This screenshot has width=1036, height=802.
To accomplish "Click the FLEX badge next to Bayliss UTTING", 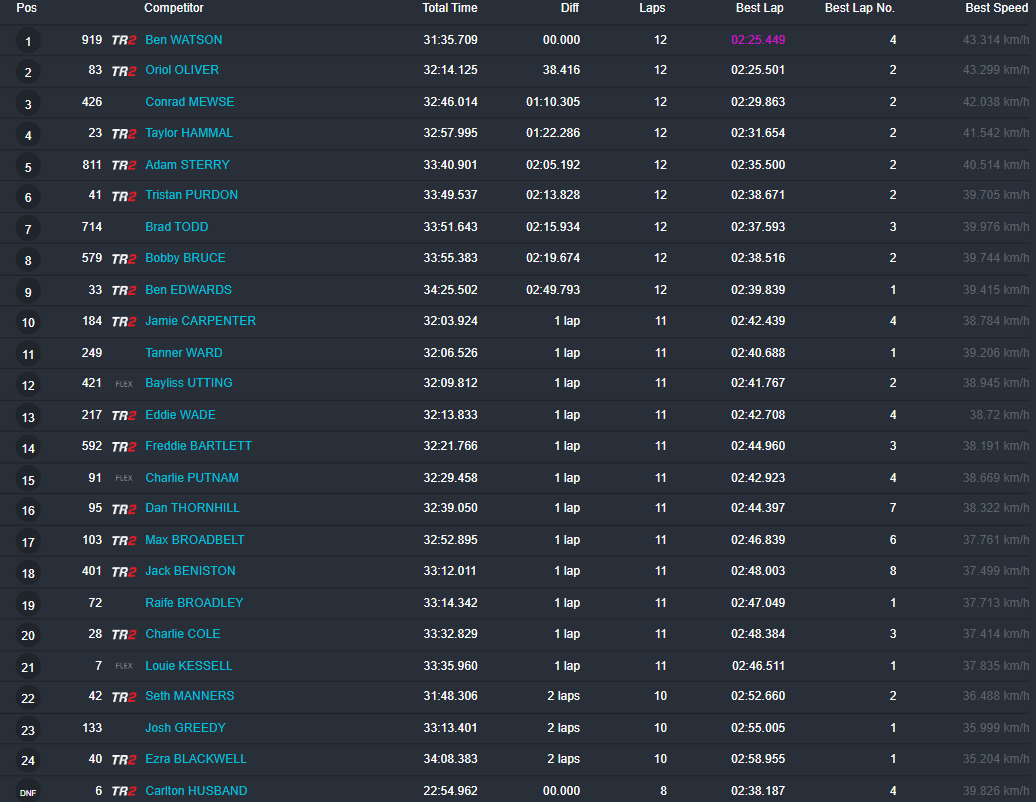I will click(122, 383).
